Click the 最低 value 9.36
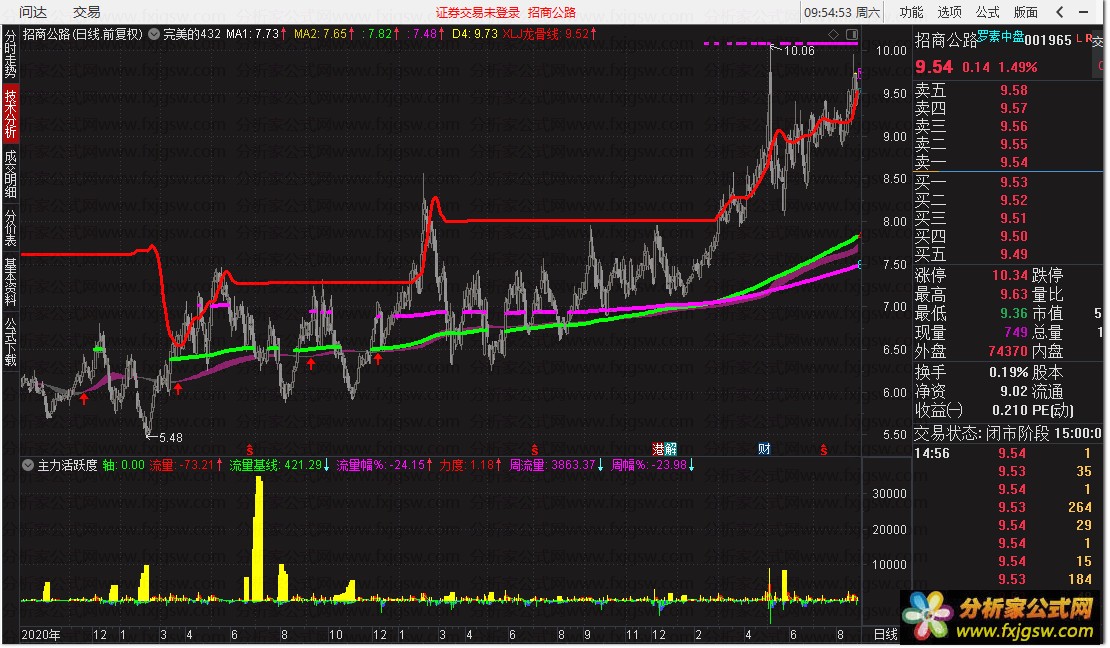 [x=1014, y=313]
